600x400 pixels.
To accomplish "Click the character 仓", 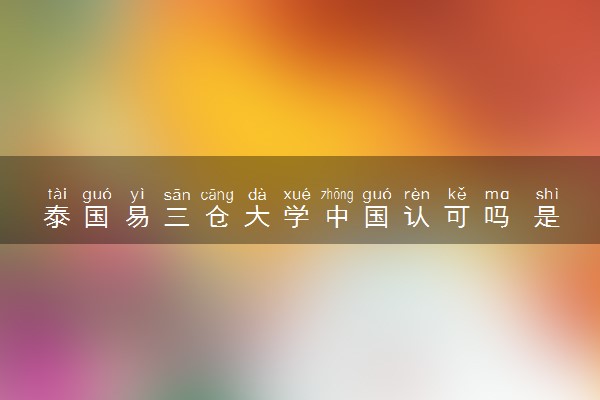I will pos(217,217).
